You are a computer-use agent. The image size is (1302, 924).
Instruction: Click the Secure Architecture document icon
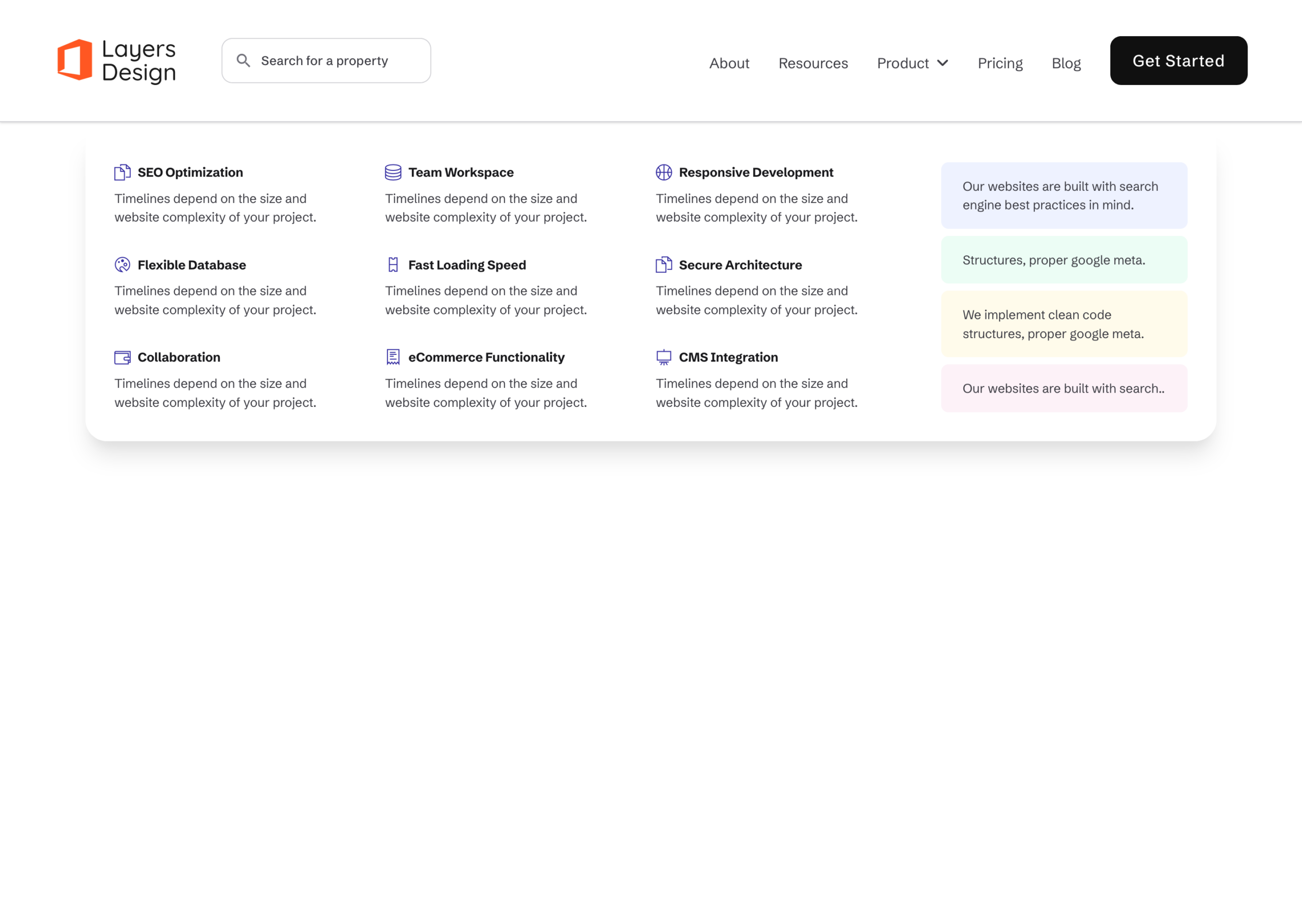tap(664, 264)
